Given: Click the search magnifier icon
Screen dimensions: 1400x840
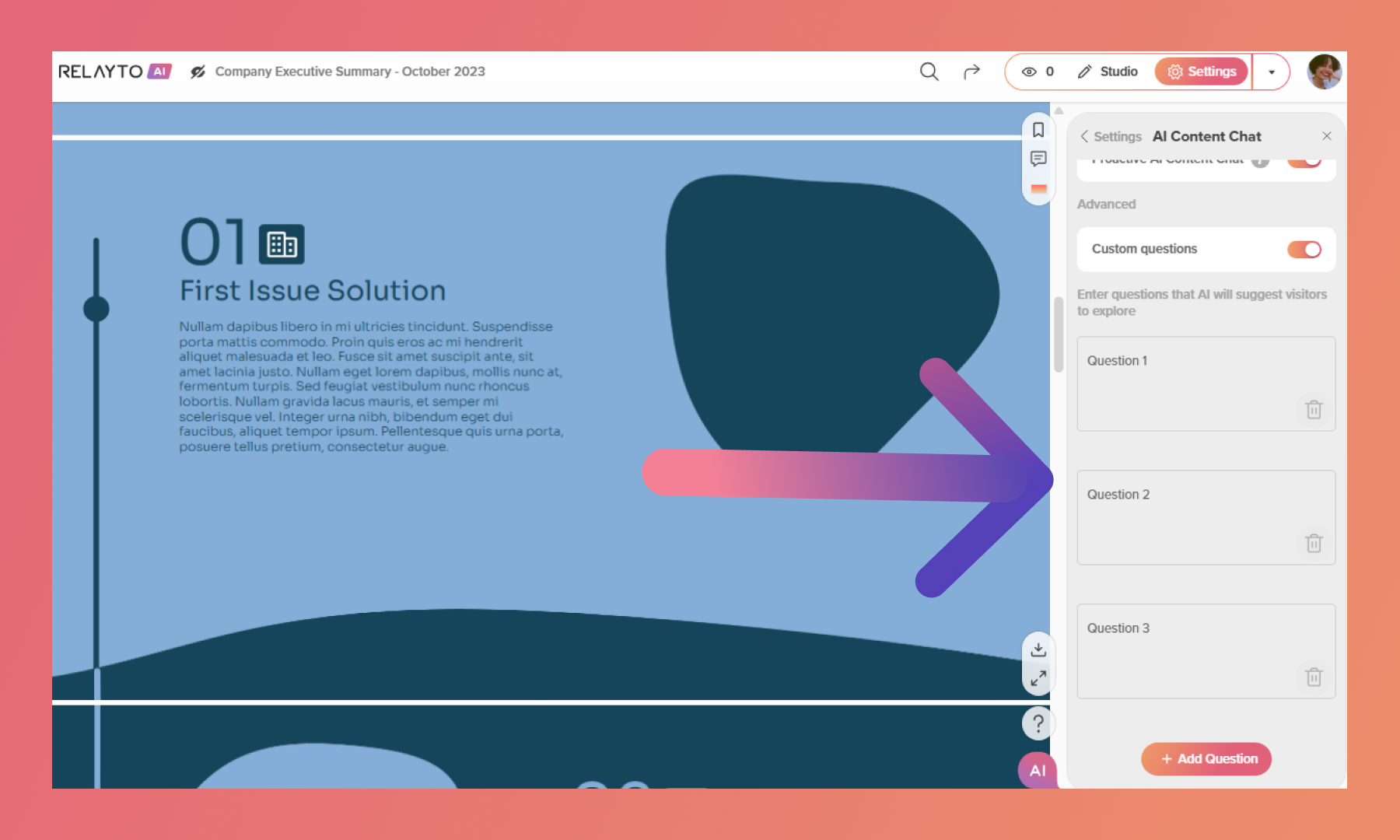Looking at the screenshot, I should (929, 72).
